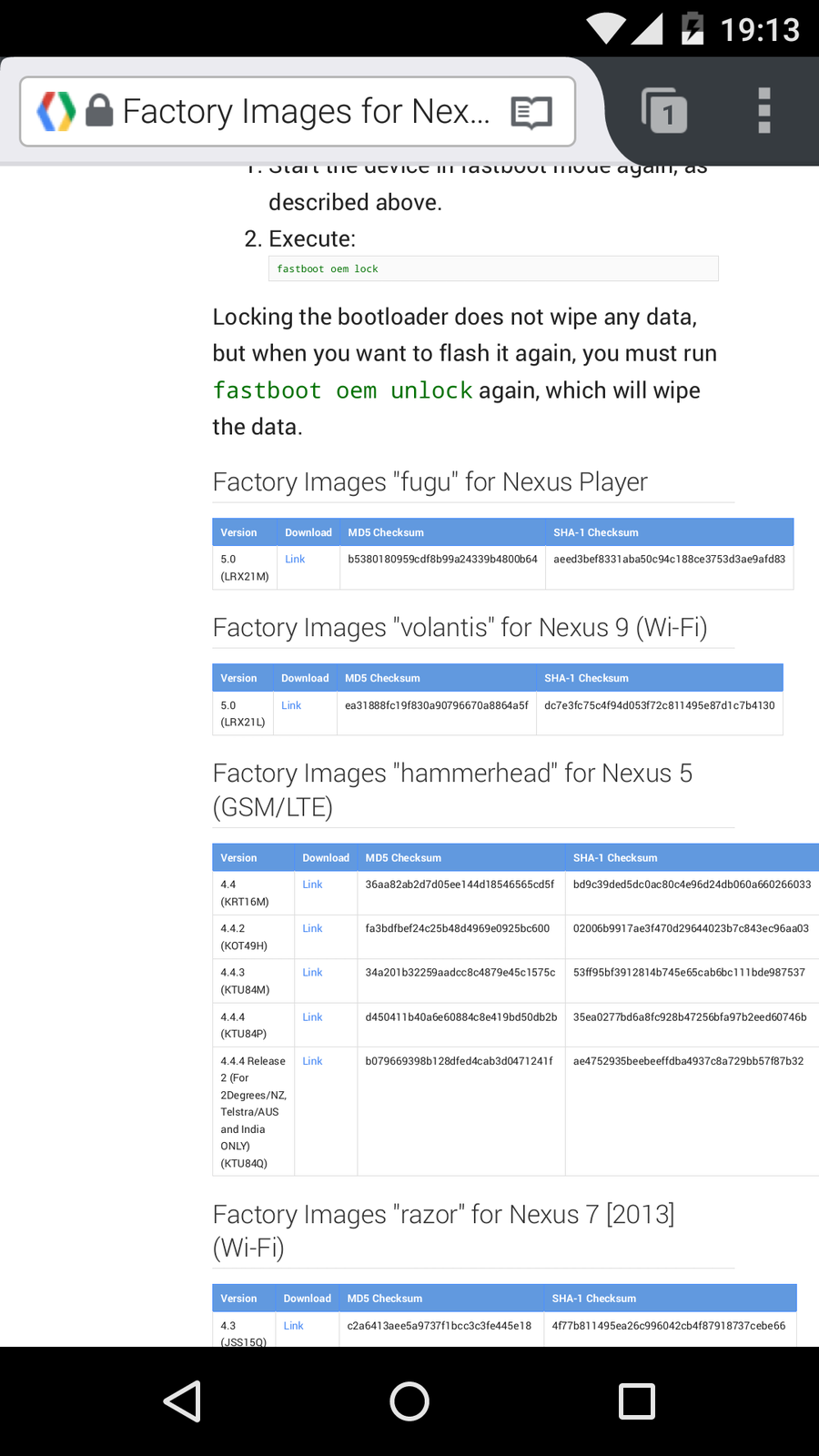Download the Nexus 9 LRX21L image link
The height and width of the screenshot is (1456, 819).
point(291,705)
